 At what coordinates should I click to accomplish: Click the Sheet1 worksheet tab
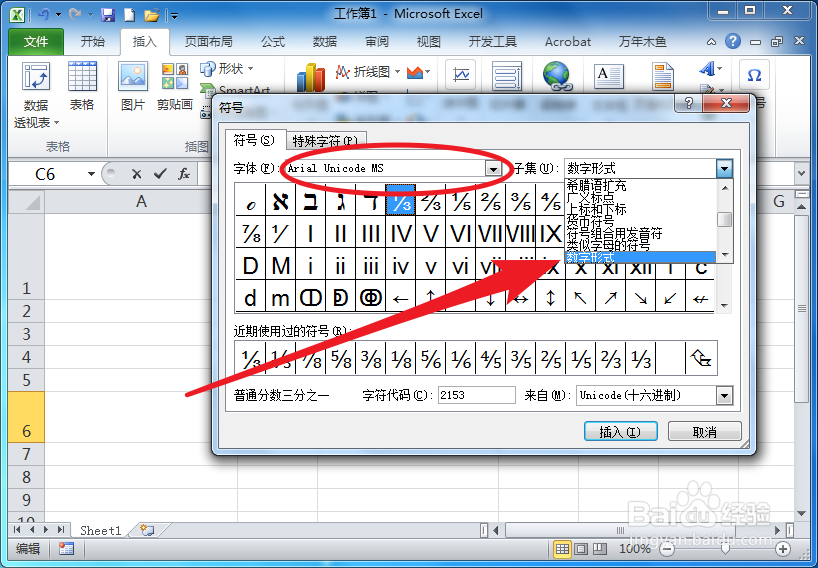pos(101,530)
